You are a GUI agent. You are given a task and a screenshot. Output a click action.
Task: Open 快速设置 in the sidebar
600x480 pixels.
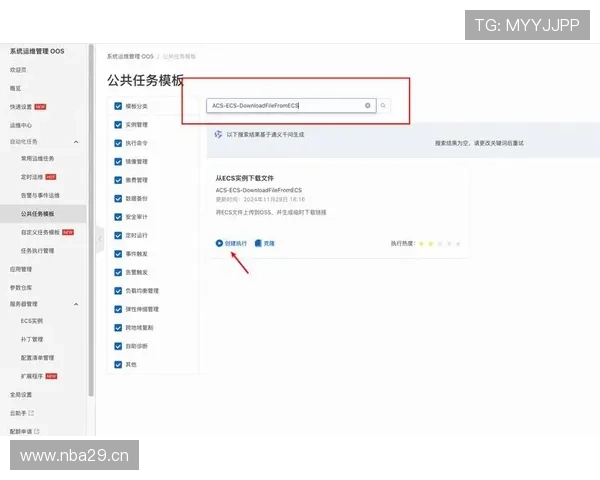tap(21, 107)
